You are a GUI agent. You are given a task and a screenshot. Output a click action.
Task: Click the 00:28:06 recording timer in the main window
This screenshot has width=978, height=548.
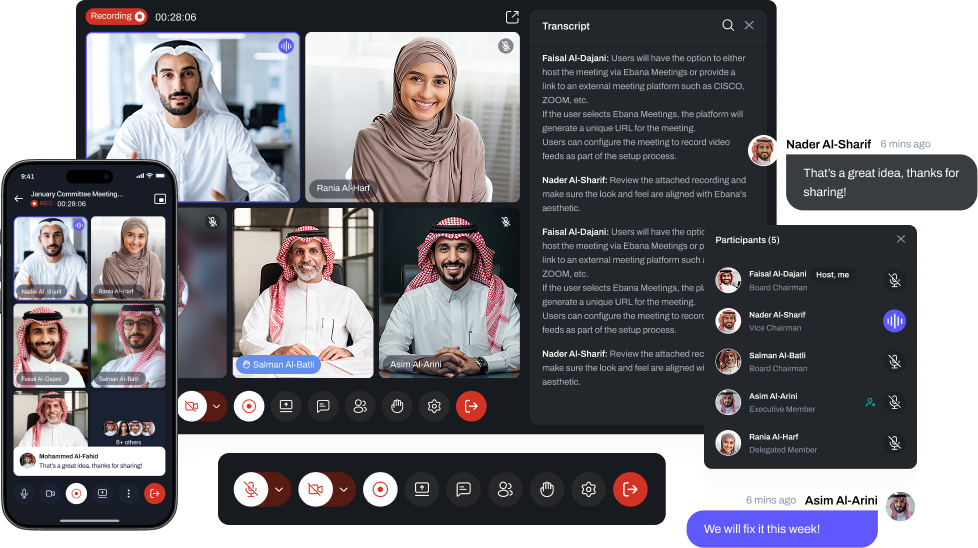[175, 17]
